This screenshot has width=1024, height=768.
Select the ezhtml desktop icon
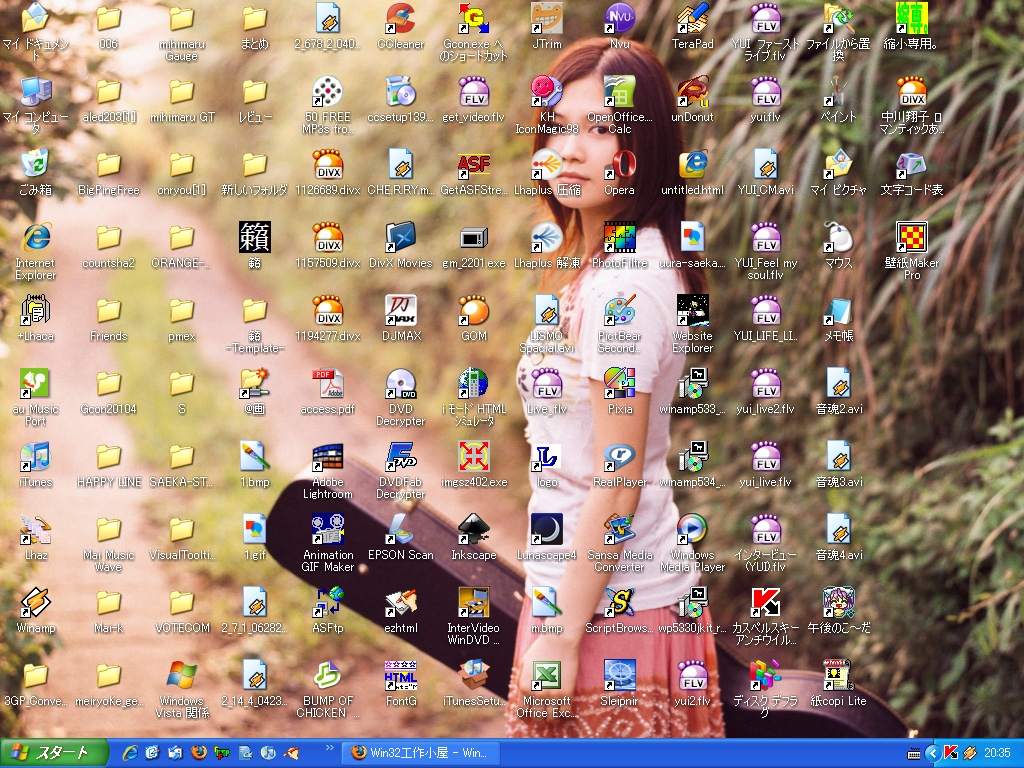[x=400, y=603]
